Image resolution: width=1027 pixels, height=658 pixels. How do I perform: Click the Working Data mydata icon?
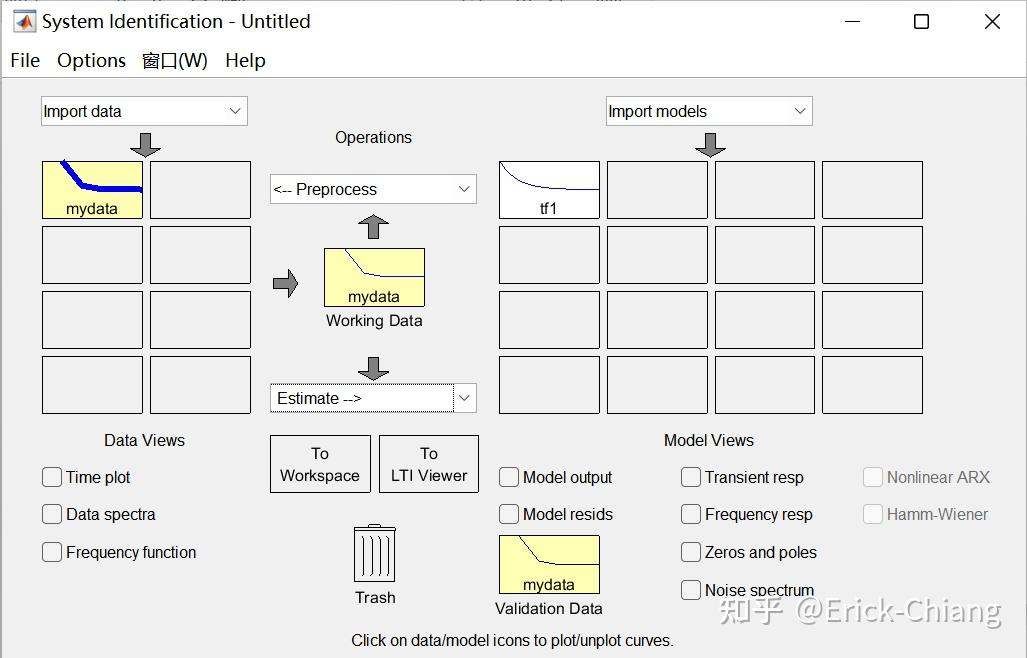pyautogui.click(x=374, y=277)
